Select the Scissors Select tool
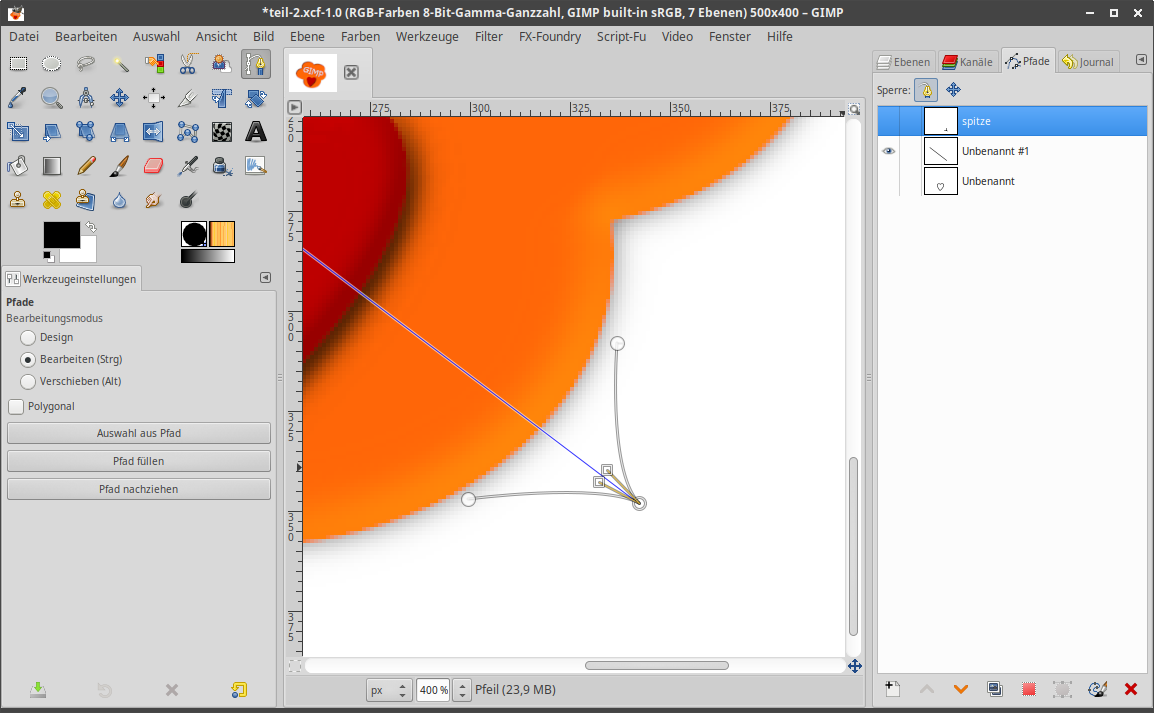1154x713 pixels. pos(188,65)
